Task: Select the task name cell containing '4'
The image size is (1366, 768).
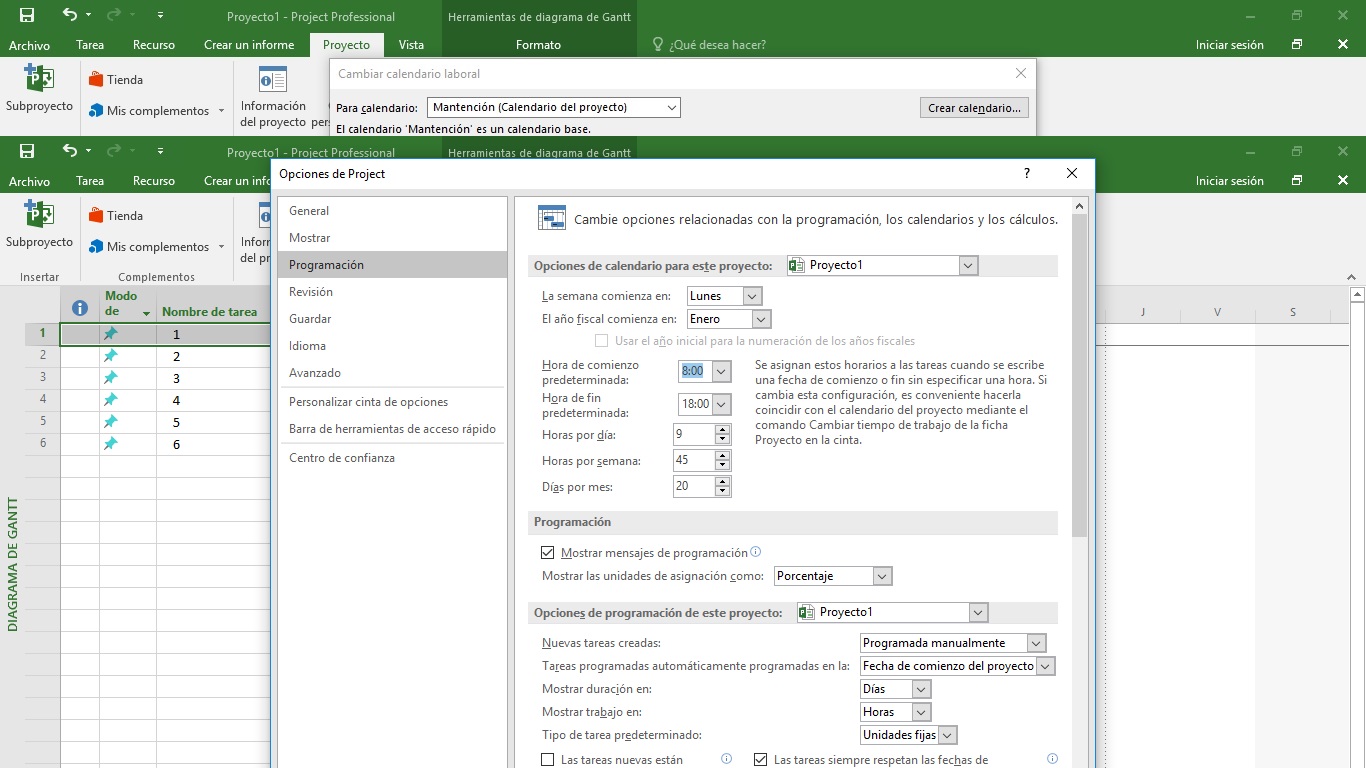Action: tap(214, 400)
